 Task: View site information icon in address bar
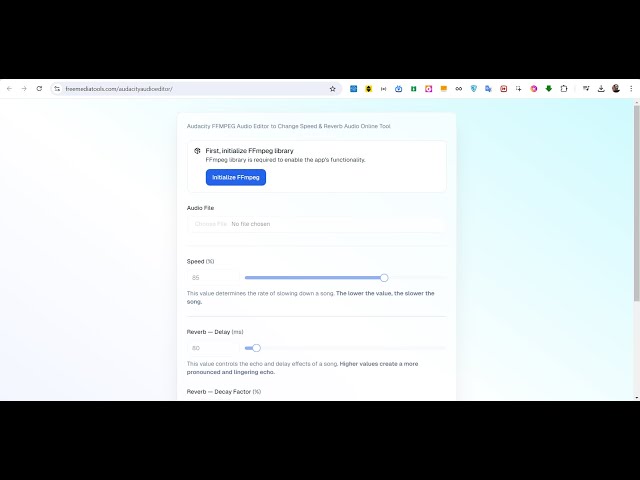(57, 88)
